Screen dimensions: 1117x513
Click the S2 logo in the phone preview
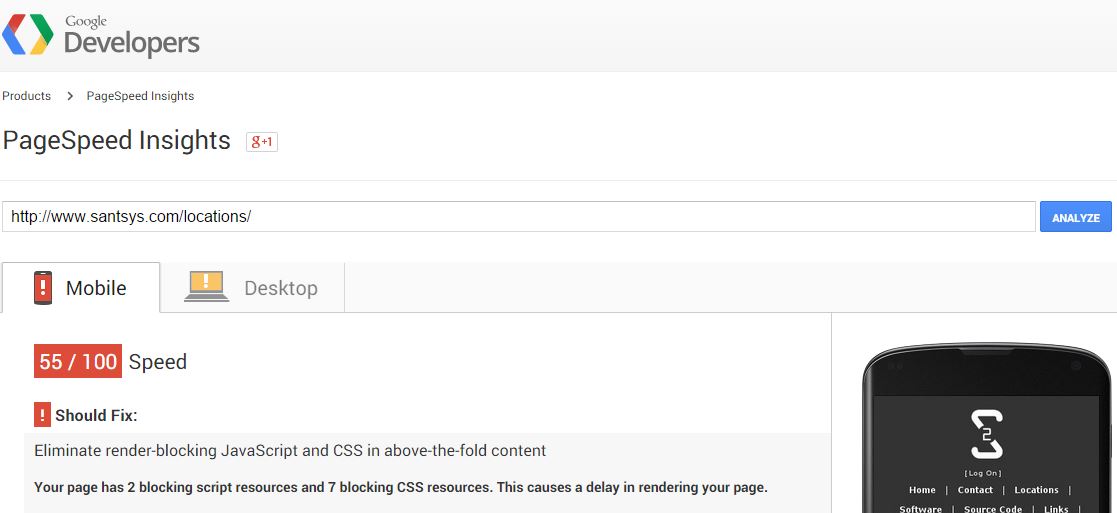pos(987,434)
